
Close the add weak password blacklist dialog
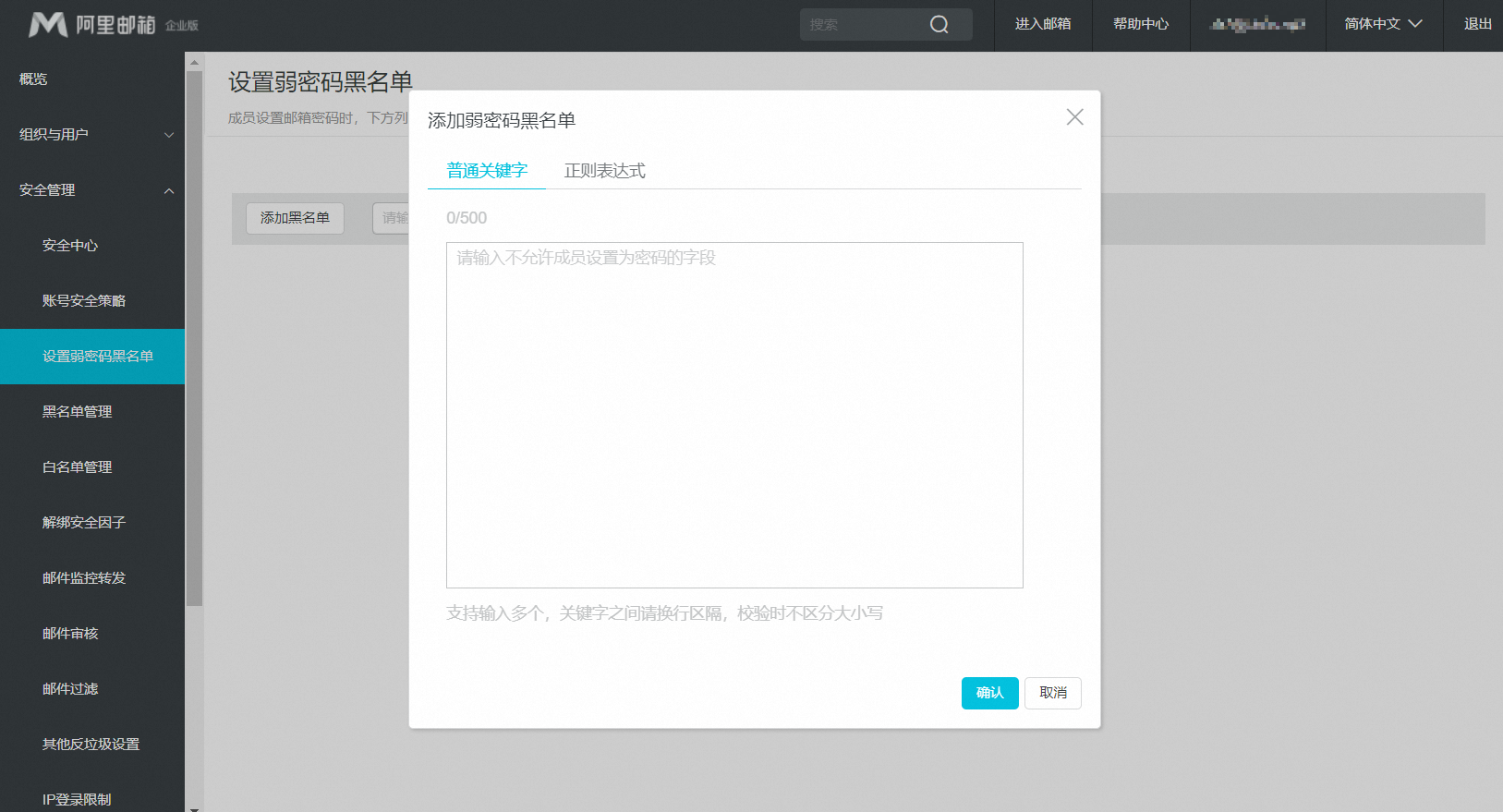(x=1074, y=117)
